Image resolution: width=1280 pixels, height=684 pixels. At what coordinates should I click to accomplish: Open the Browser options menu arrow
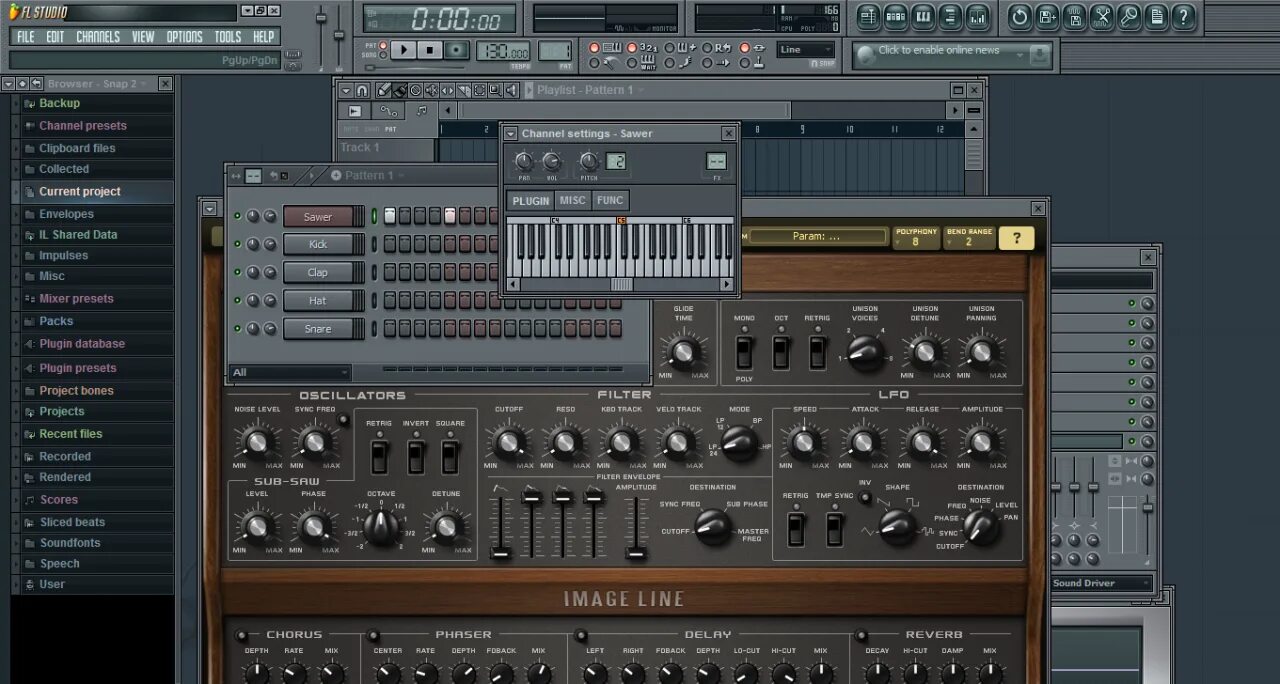8,84
